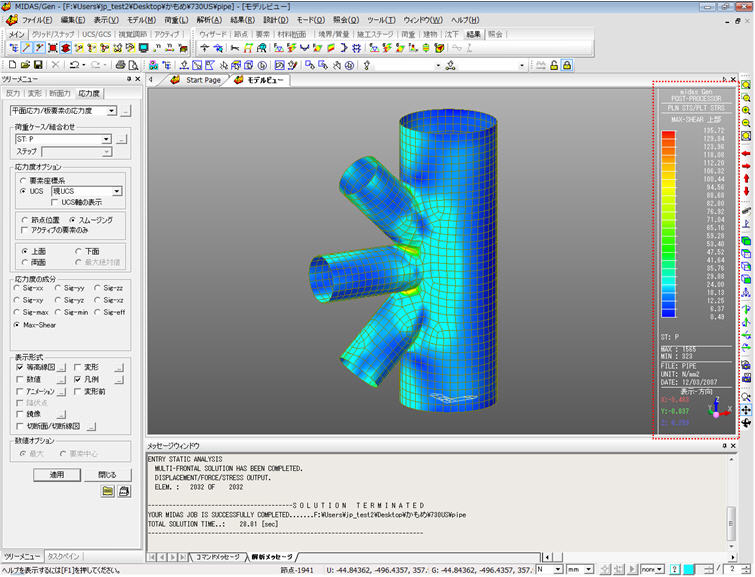Open the ST: P load case dropdown
Image resolution: width=755 pixels, height=577 pixels.
pos(106,139)
